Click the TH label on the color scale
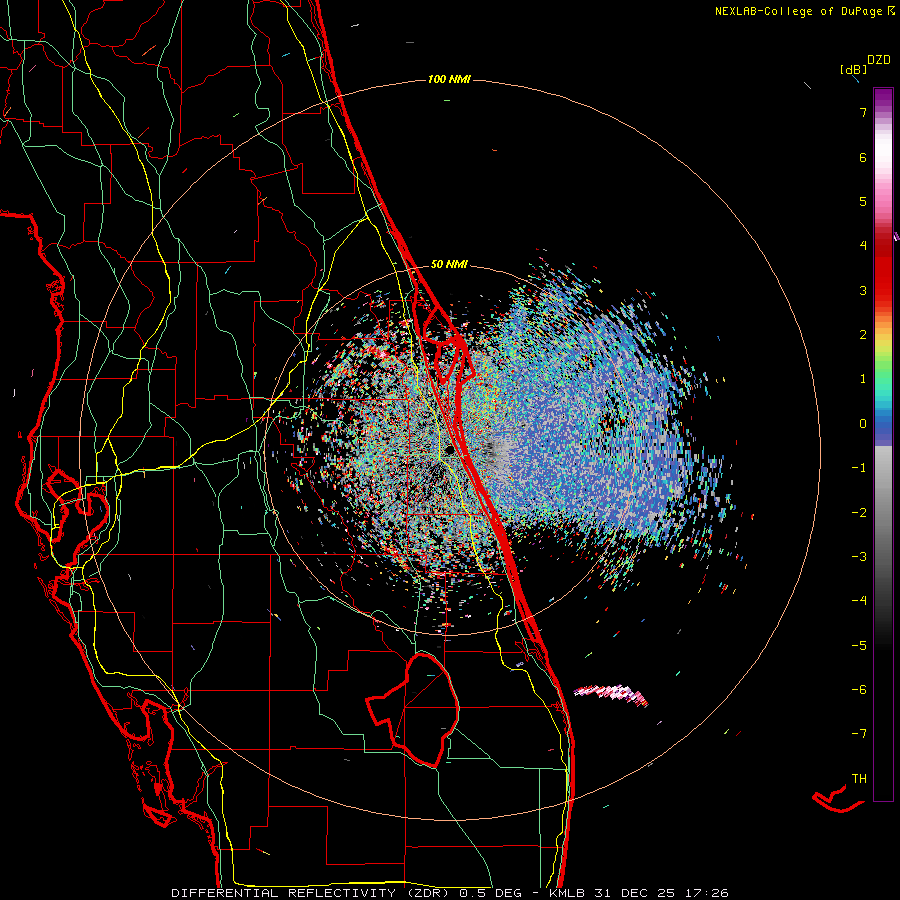The height and width of the screenshot is (900, 900). point(859,779)
